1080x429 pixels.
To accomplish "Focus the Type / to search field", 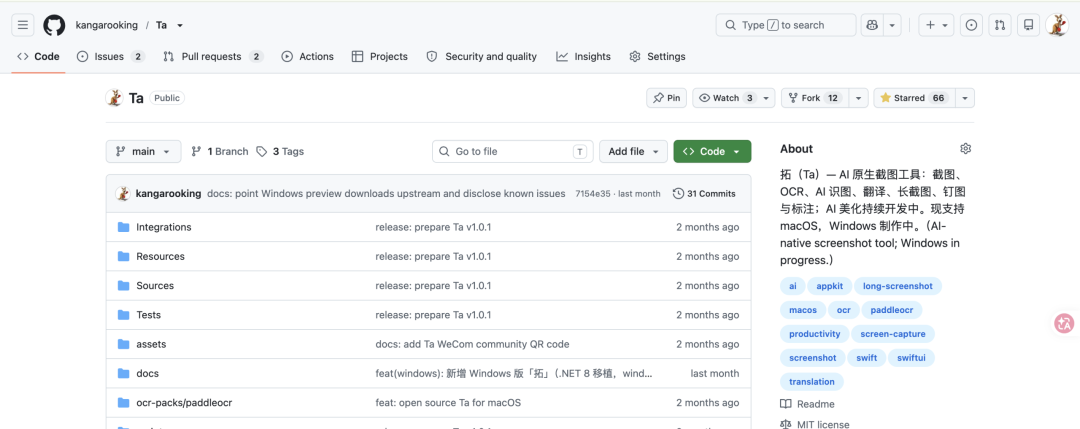I will (786, 25).
